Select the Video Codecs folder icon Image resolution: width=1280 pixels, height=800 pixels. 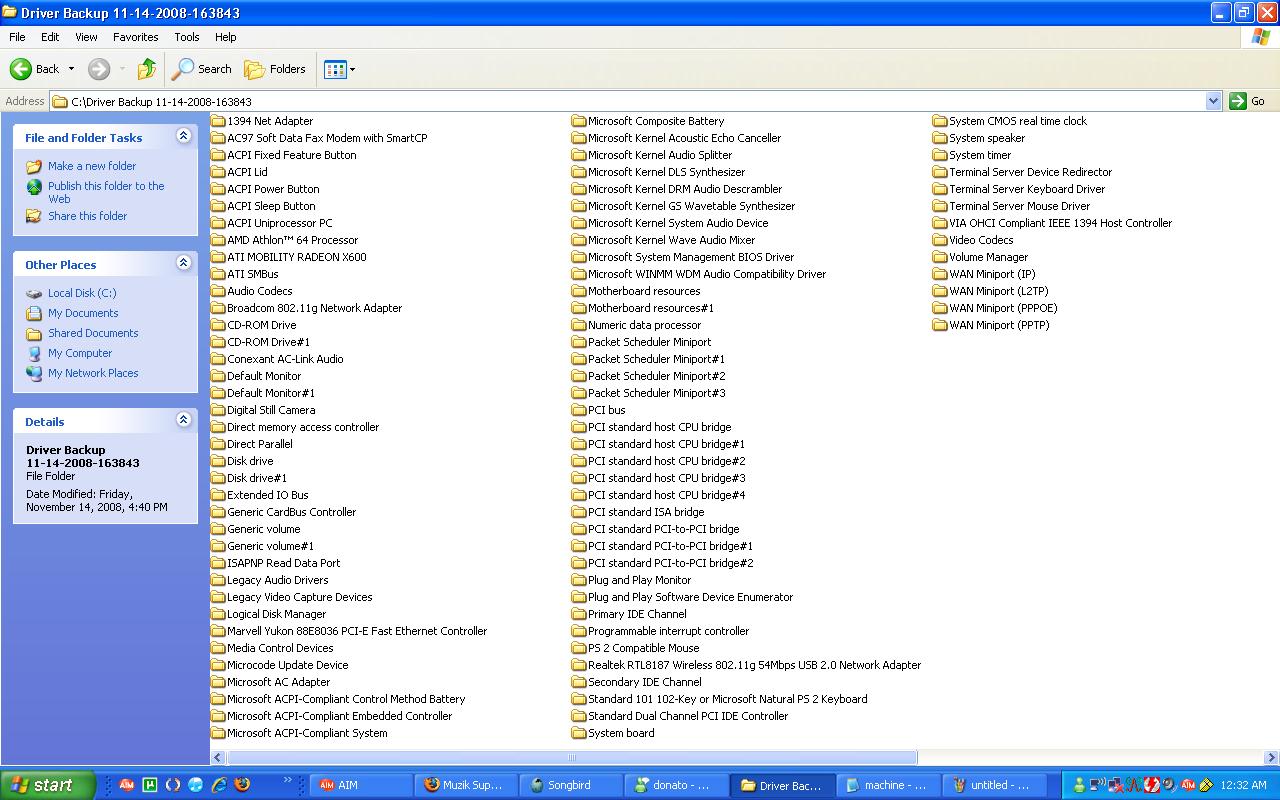(940, 240)
